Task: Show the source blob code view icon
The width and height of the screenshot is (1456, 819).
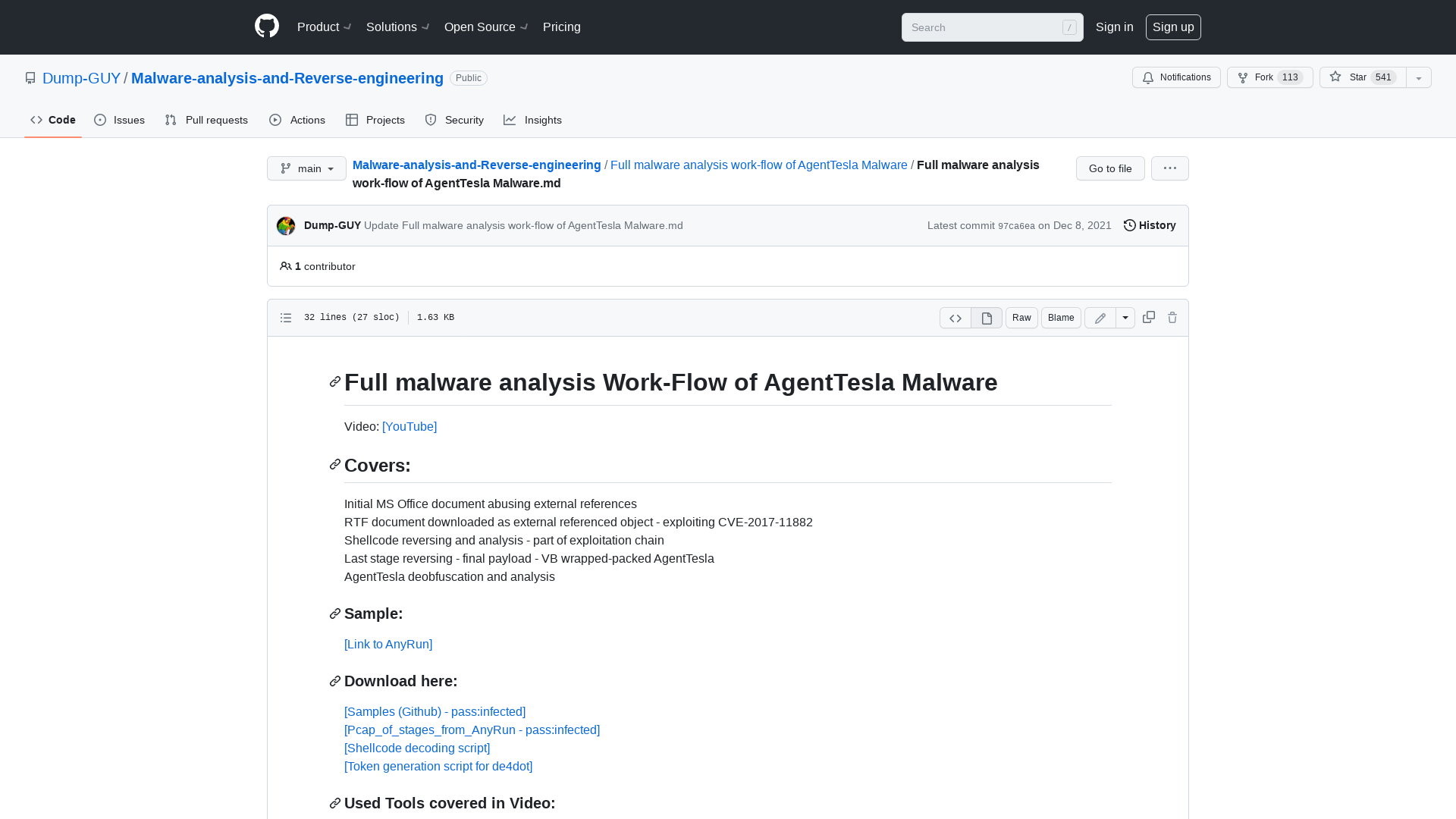Action: coord(955,318)
